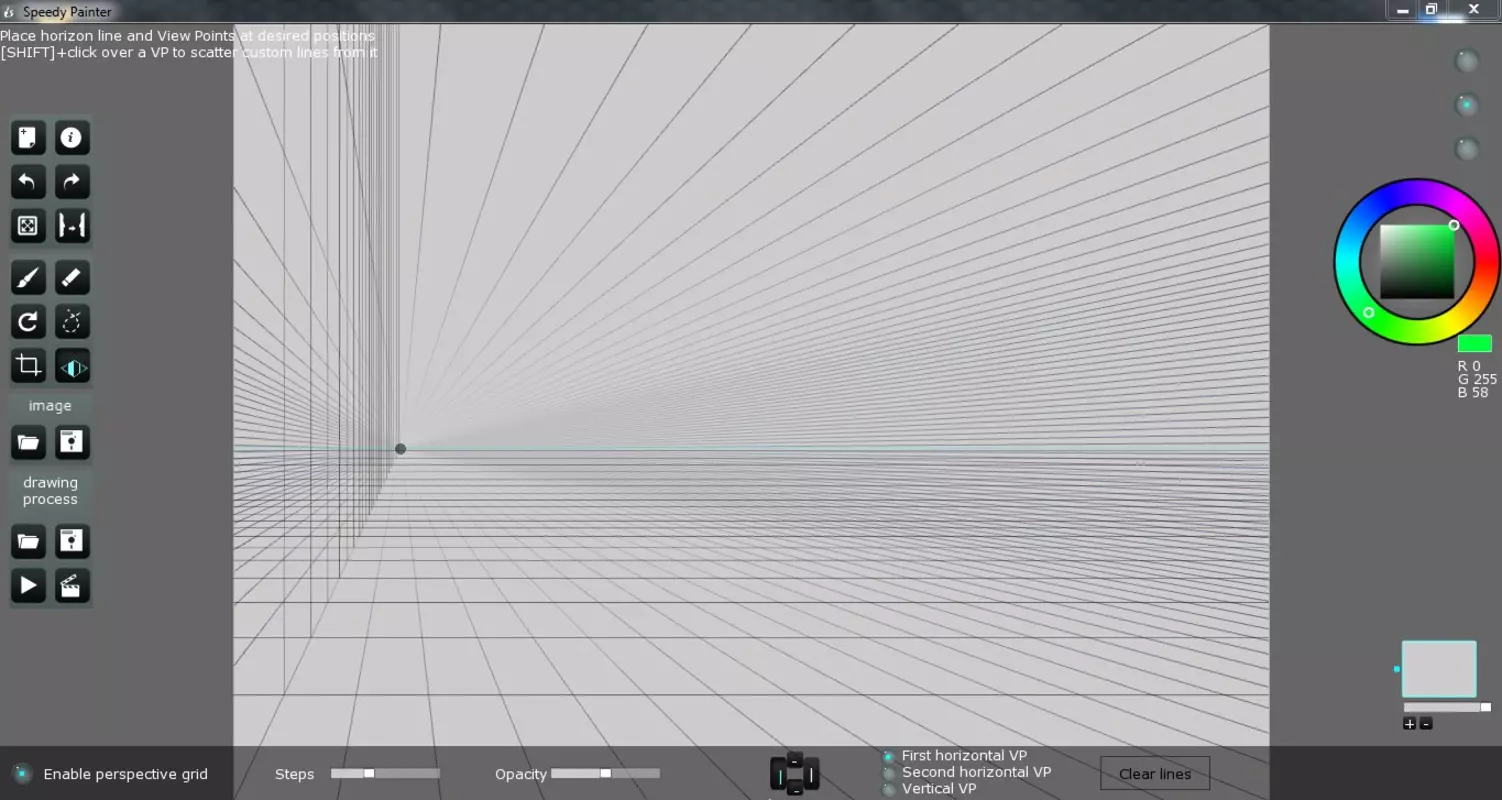Click the 'Steps' label
The width and height of the screenshot is (1502, 800).
(295, 774)
